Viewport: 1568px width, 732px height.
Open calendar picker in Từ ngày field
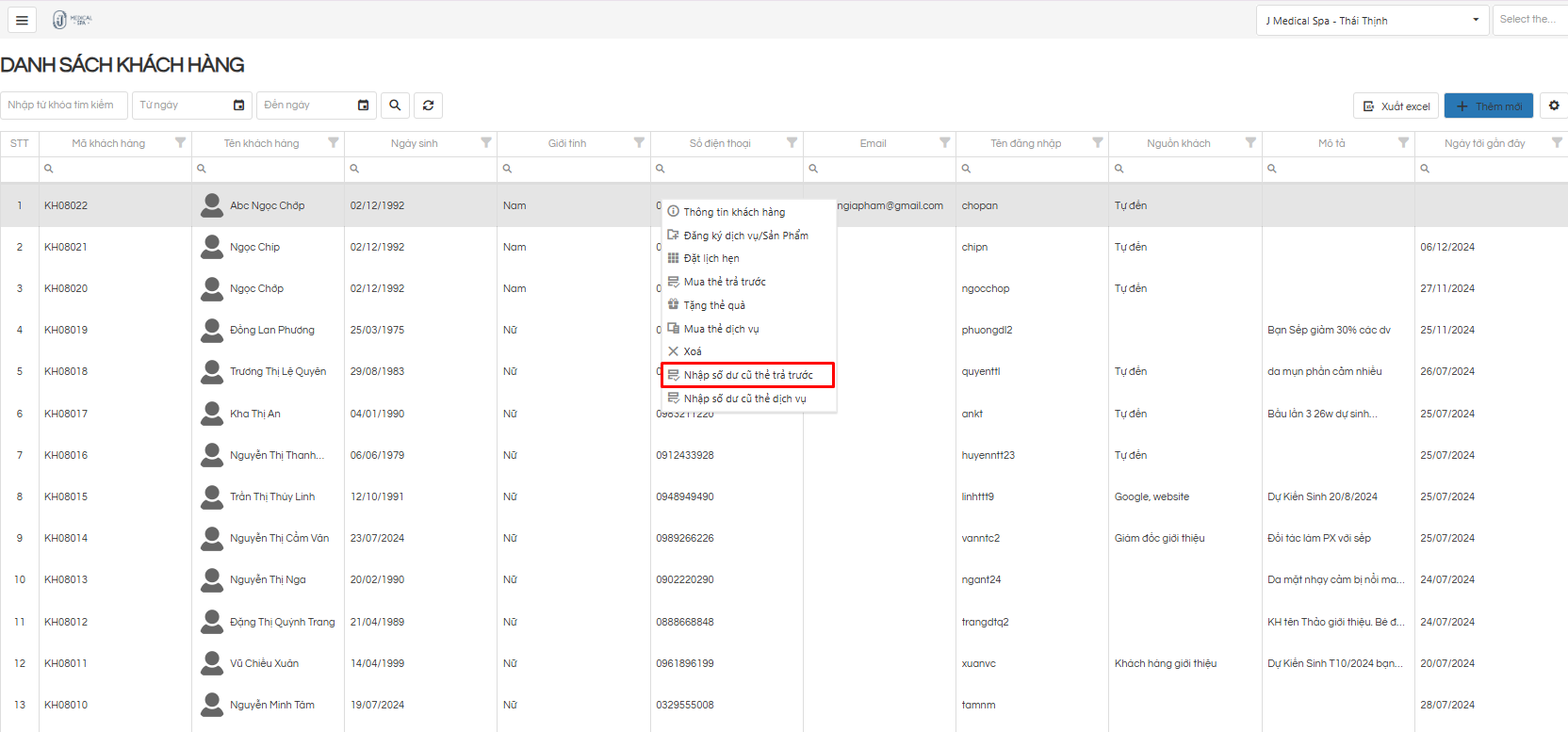pos(239,106)
